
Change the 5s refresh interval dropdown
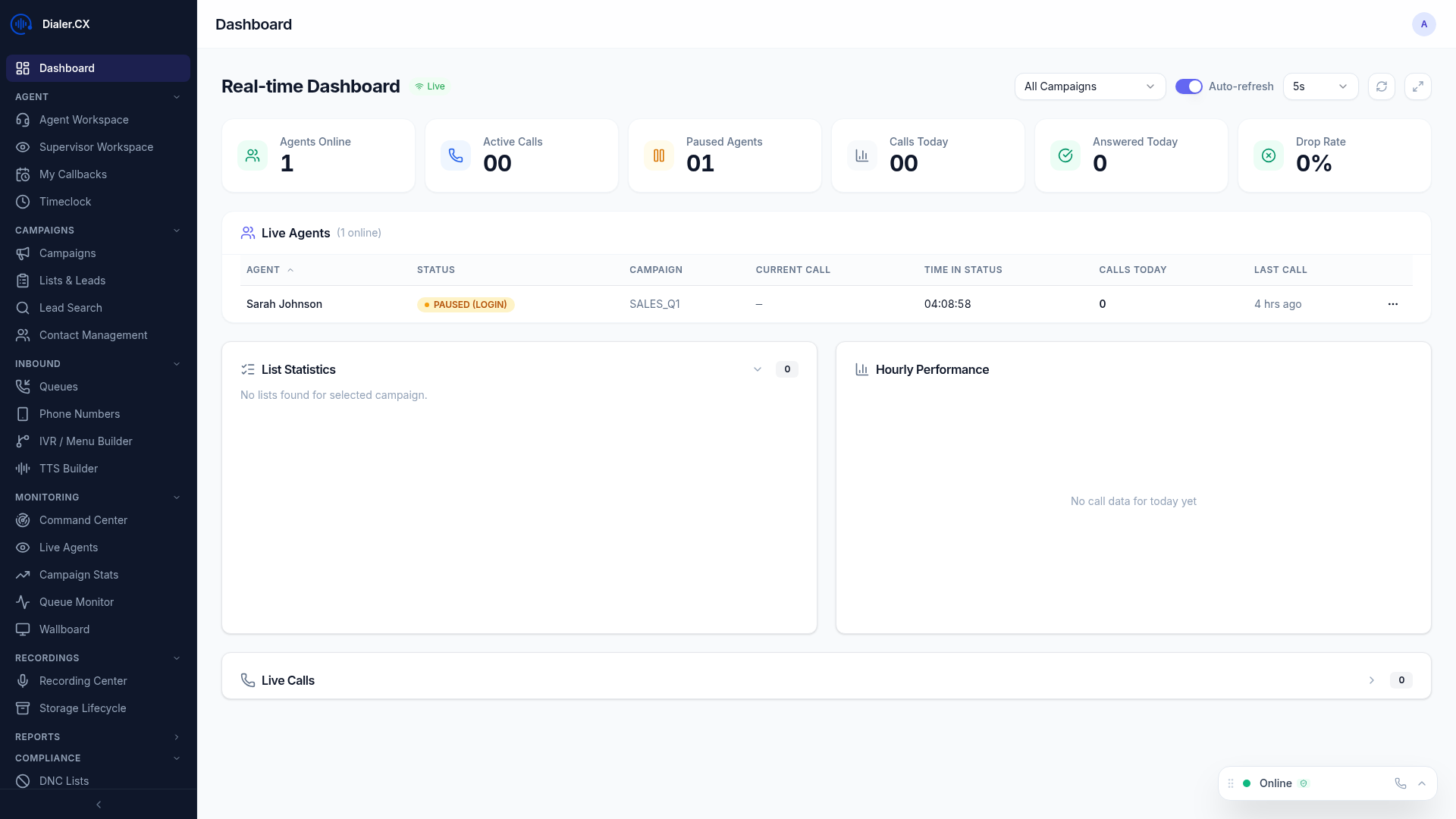[x=1319, y=86]
